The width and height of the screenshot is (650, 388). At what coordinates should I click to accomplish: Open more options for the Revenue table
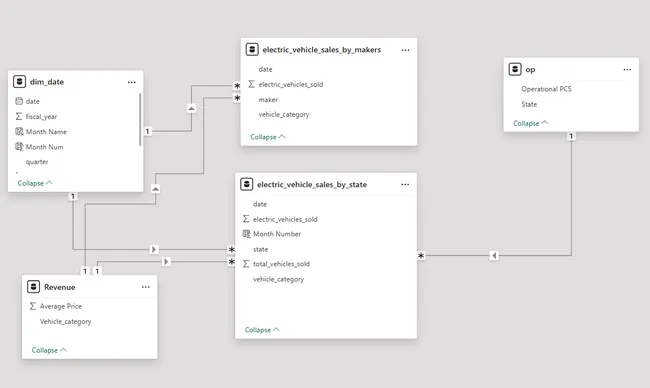[x=146, y=287]
